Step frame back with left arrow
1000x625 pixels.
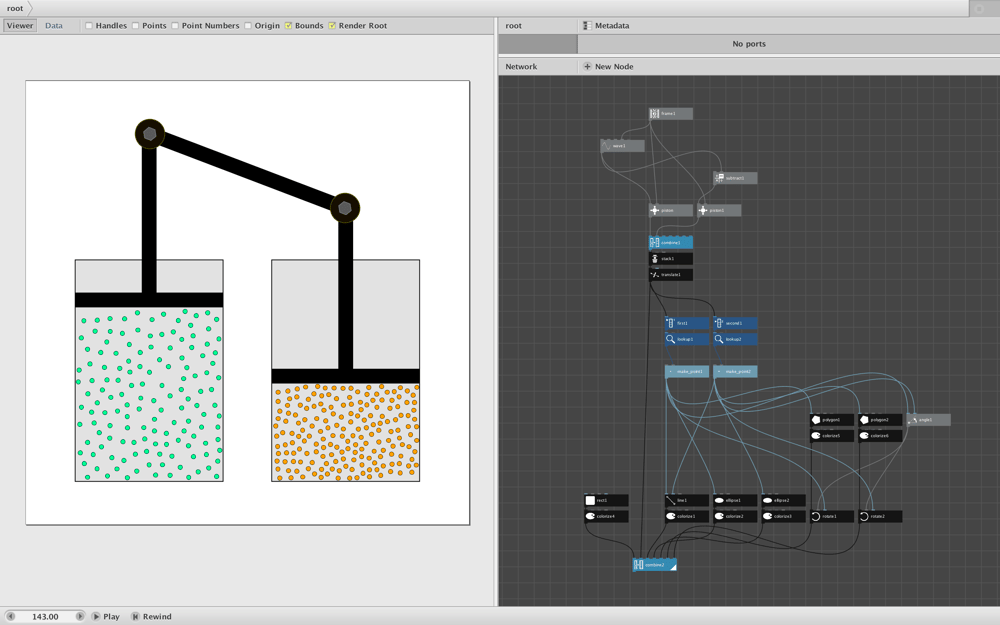click(10, 617)
